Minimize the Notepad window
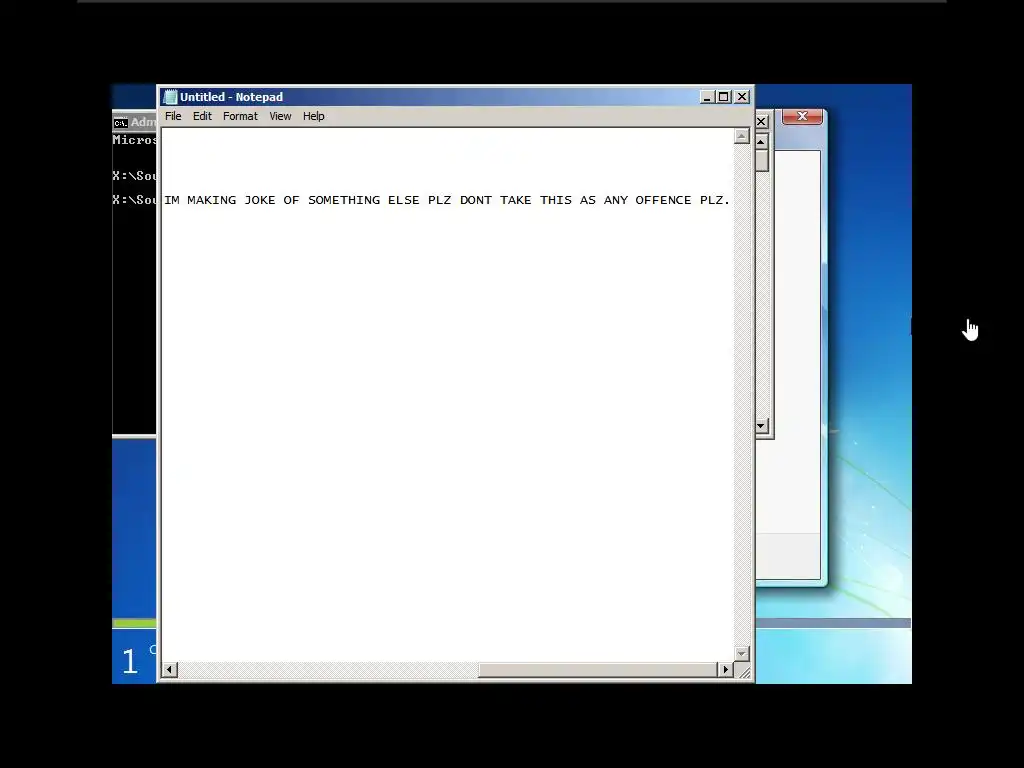The width and height of the screenshot is (1024, 768). coord(707,97)
